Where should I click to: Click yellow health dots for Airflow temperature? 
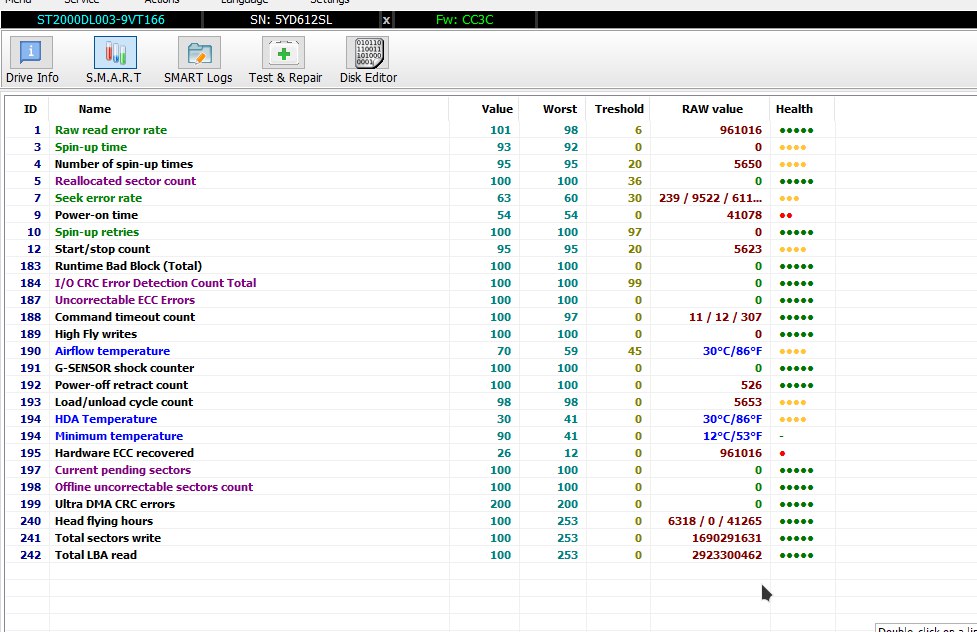[x=793, y=352]
